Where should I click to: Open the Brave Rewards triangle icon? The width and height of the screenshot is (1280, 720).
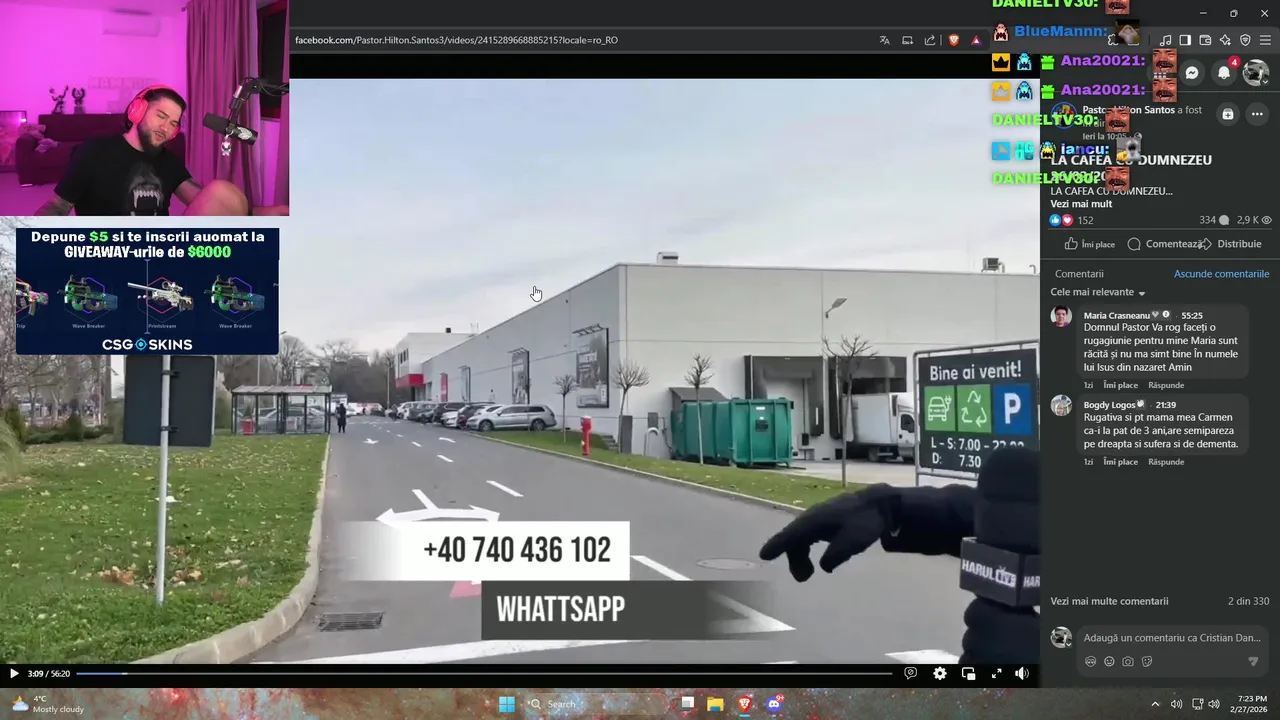point(976,40)
